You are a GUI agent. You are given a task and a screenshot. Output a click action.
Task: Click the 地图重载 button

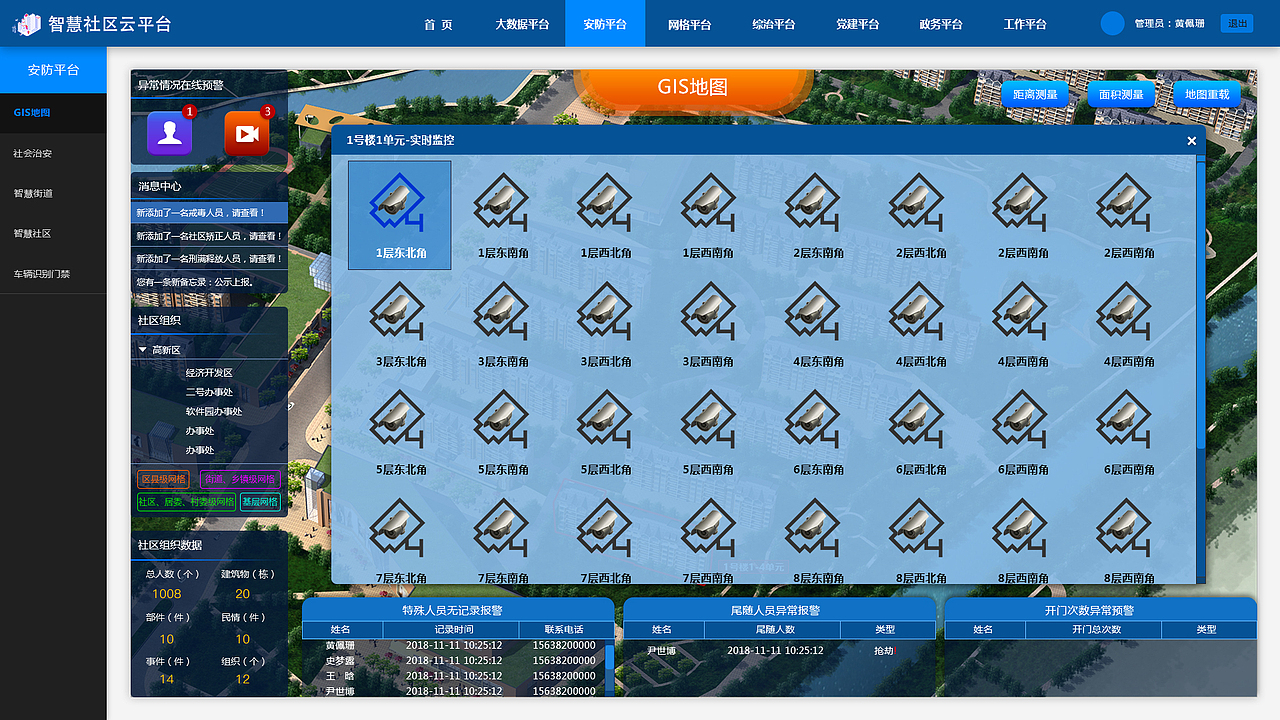click(x=1207, y=94)
